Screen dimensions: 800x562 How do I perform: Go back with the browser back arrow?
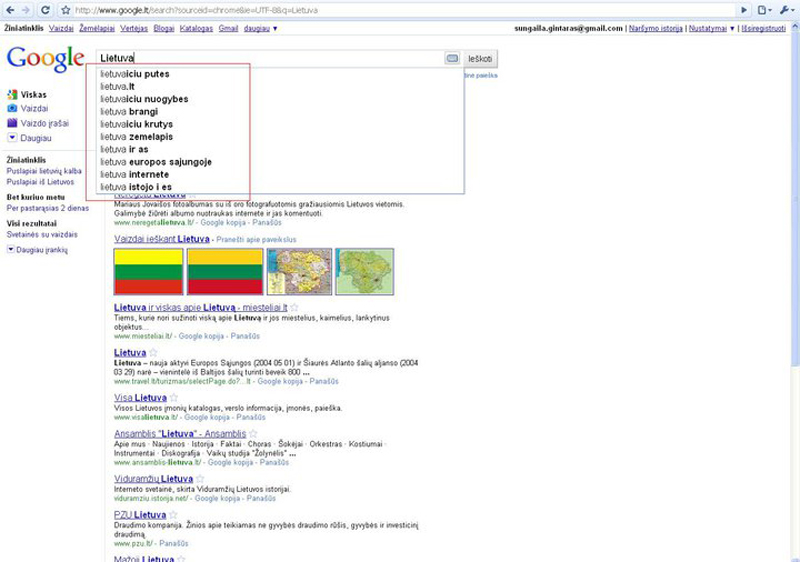[x=10, y=10]
